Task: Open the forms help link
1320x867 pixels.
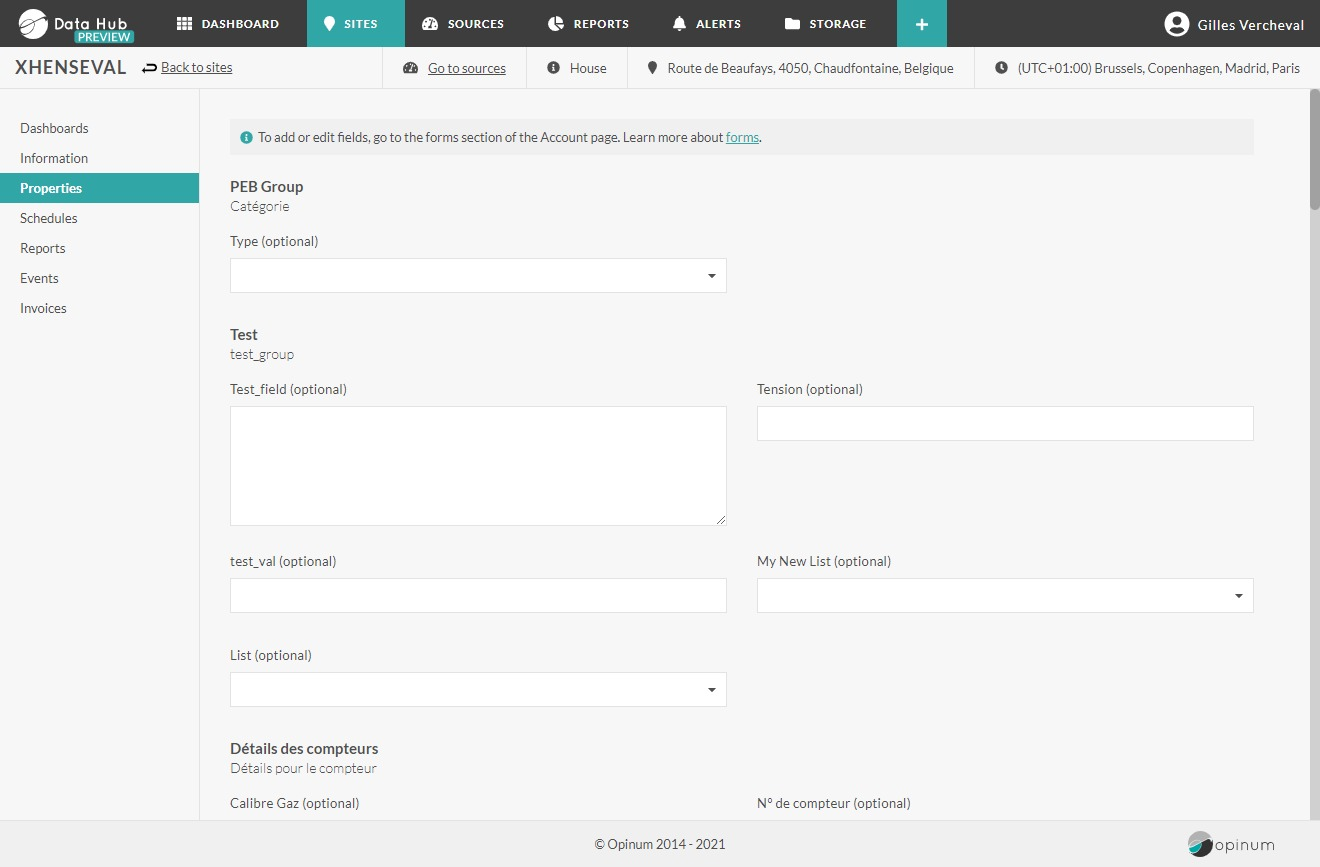Action: [742, 138]
